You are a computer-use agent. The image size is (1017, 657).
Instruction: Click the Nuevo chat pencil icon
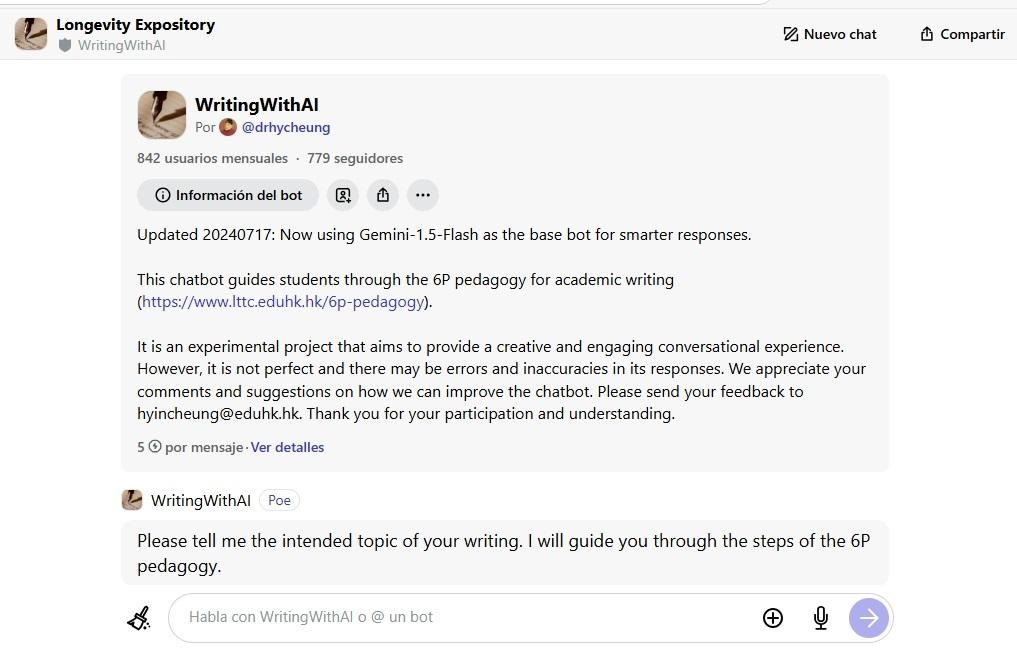tap(790, 34)
